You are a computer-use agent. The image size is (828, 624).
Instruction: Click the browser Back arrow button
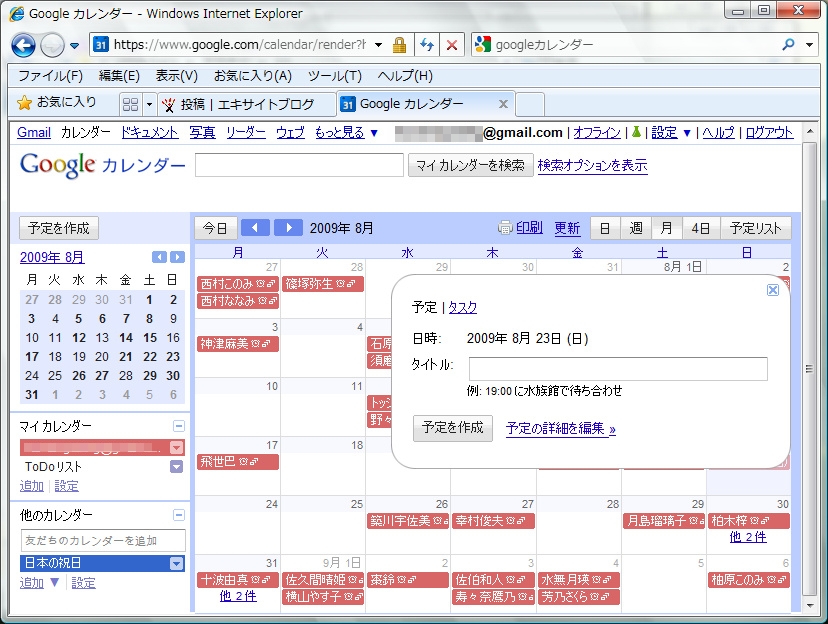point(23,45)
